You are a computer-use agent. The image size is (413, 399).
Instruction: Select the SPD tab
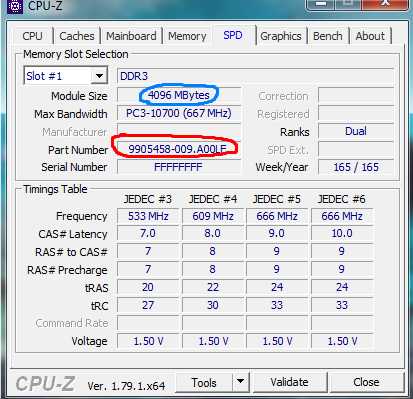pyautogui.click(x=233, y=35)
